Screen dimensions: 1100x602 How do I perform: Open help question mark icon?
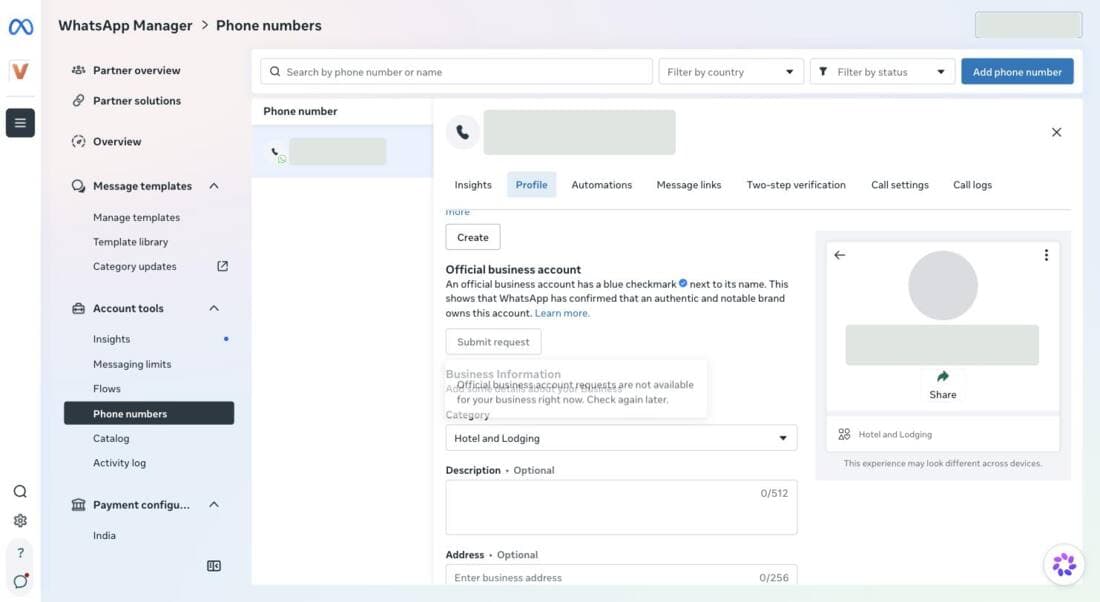[x=20, y=553]
